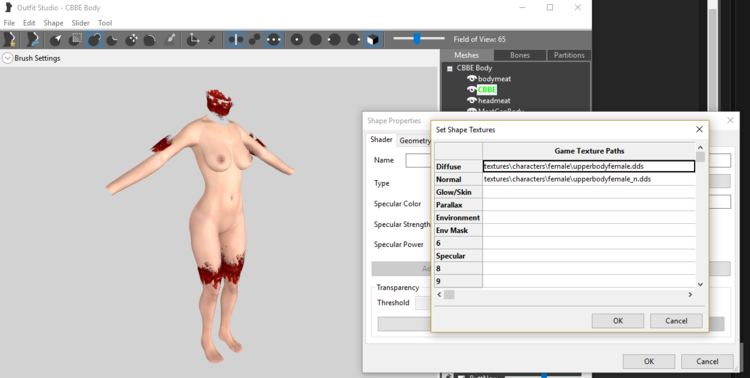Click OK in Shape Properties dialog
The image size is (750, 378).
[x=649, y=361]
